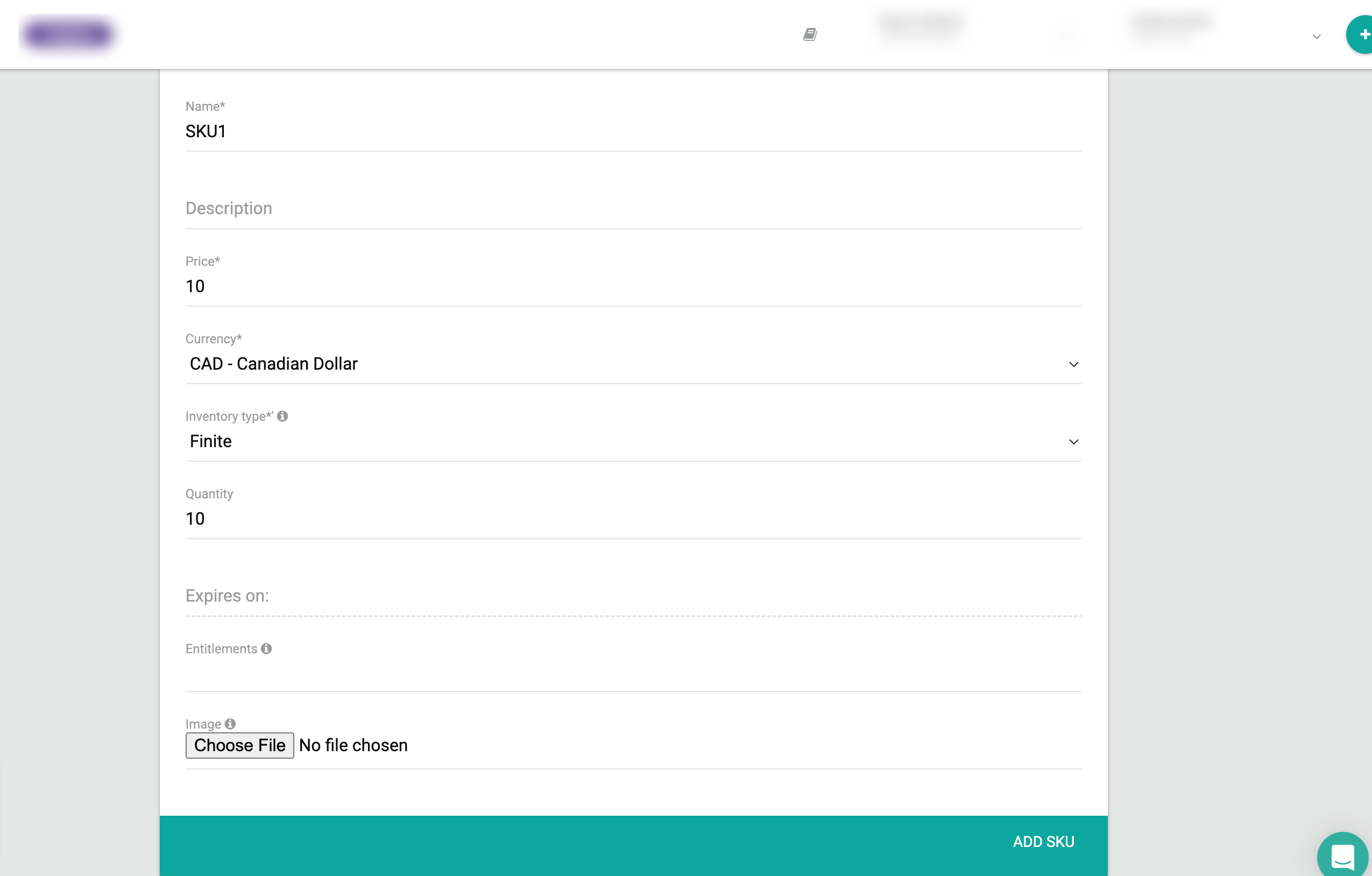Image resolution: width=1372 pixels, height=876 pixels.
Task: Click the Image info icon
Action: click(230, 724)
